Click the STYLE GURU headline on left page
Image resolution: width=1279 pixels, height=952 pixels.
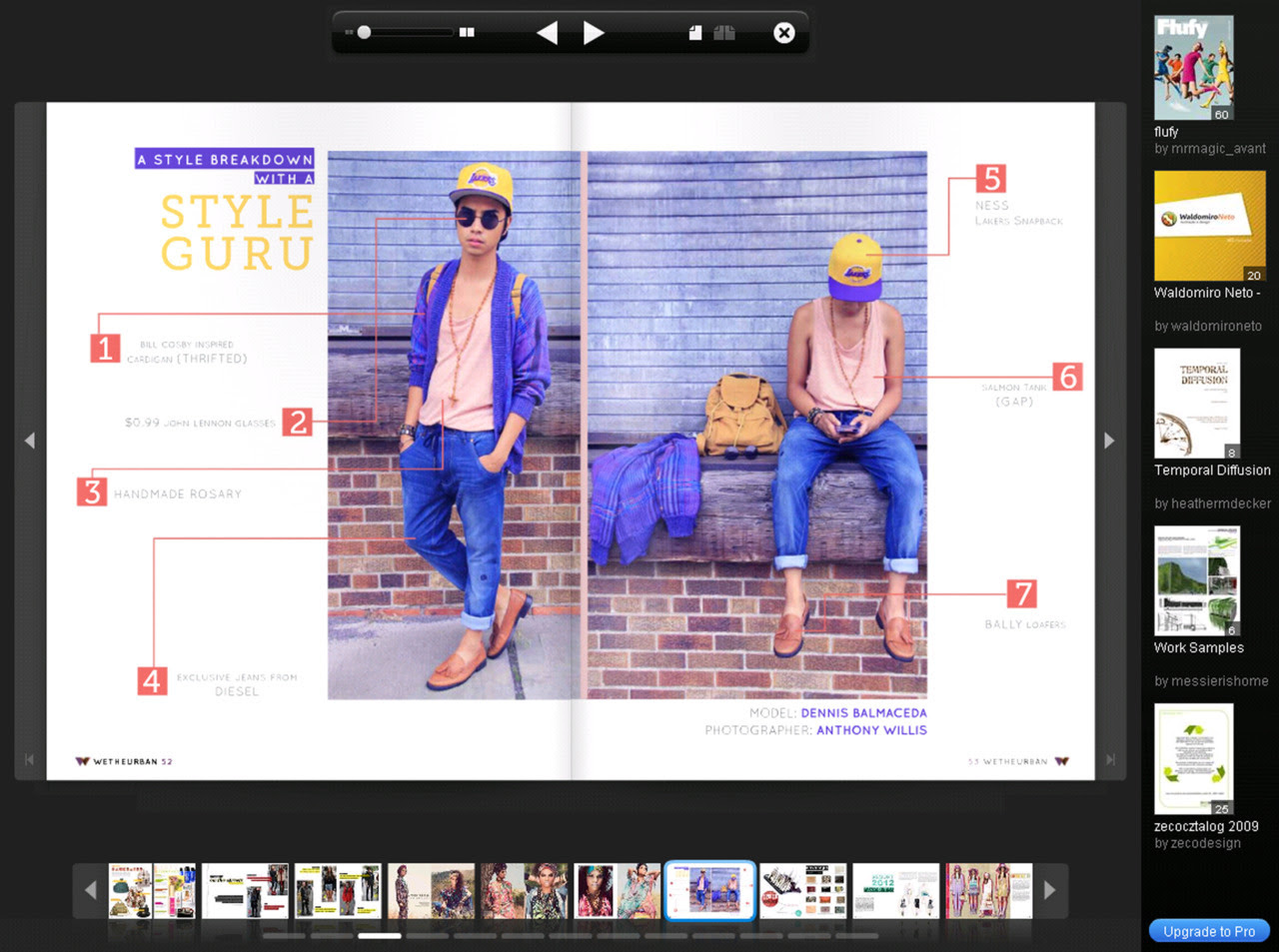pos(238,233)
